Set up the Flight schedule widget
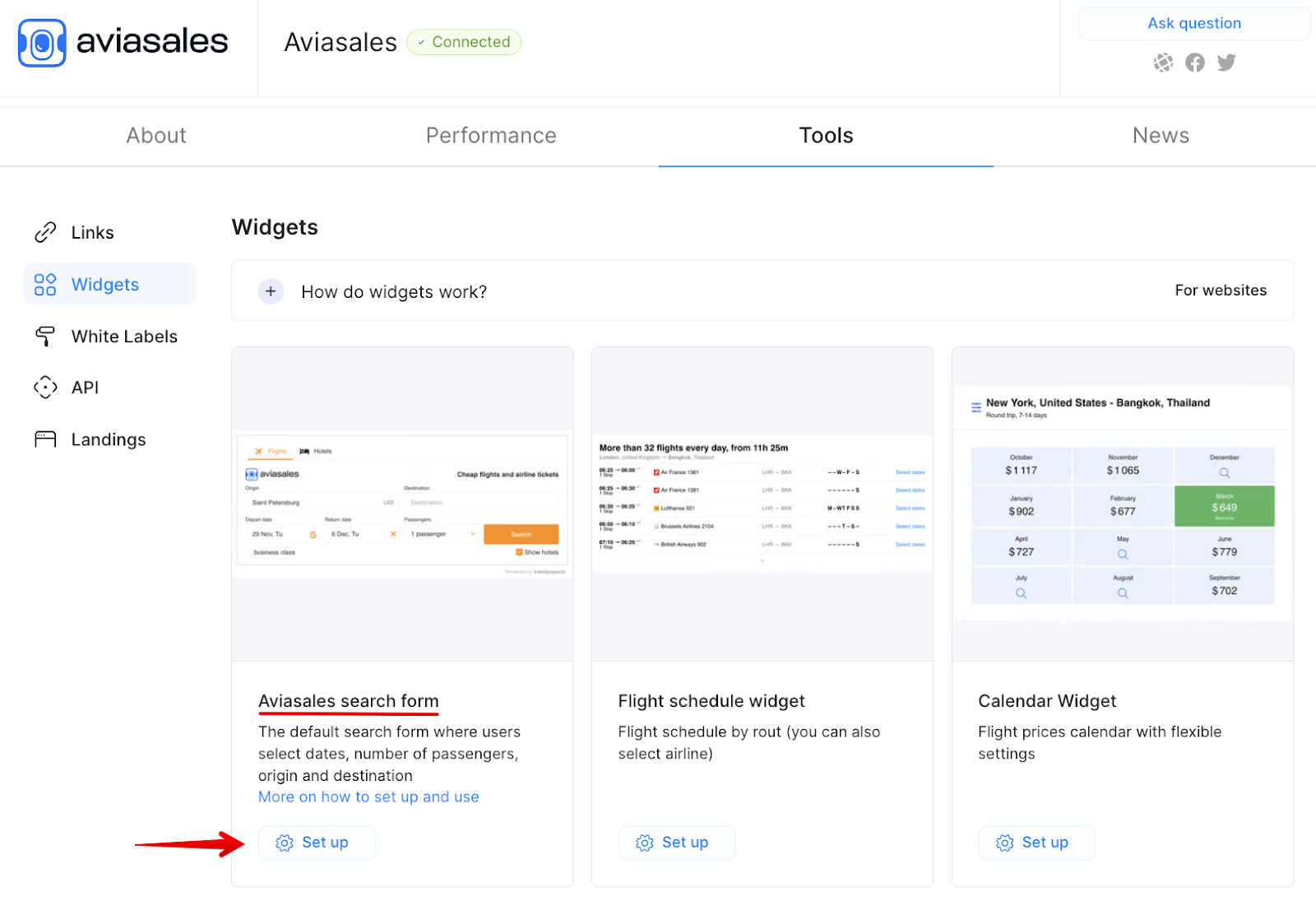 coord(676,843)
